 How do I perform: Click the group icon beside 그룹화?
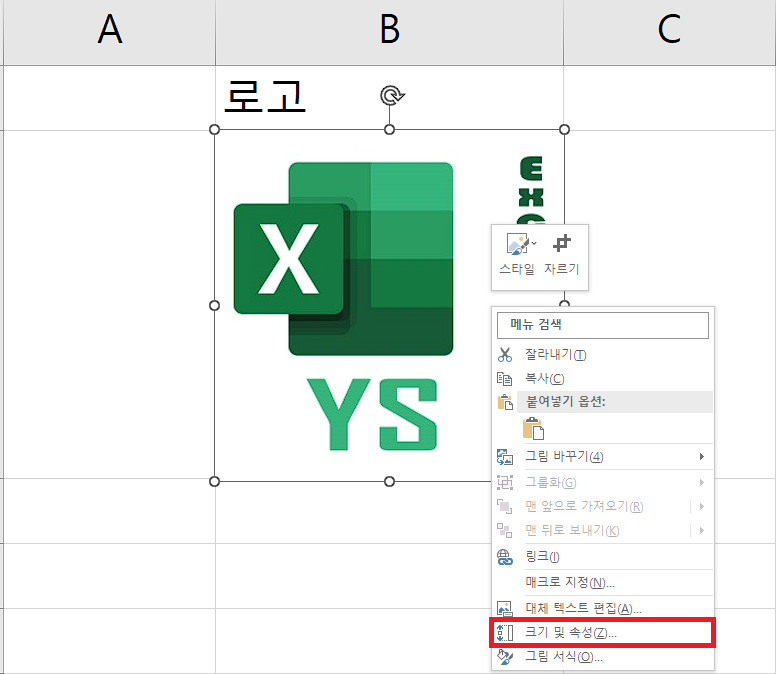tap(505, 482)
